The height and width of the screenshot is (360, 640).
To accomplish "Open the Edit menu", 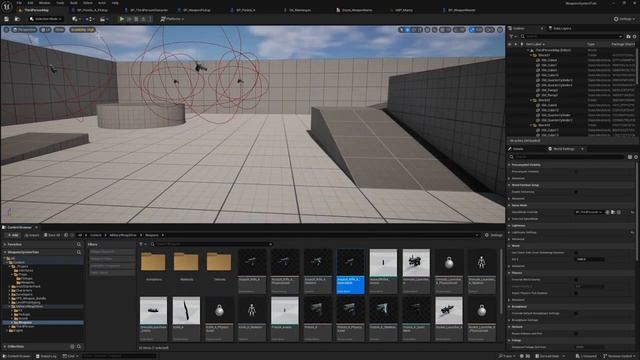I will (x=30, y=3).
